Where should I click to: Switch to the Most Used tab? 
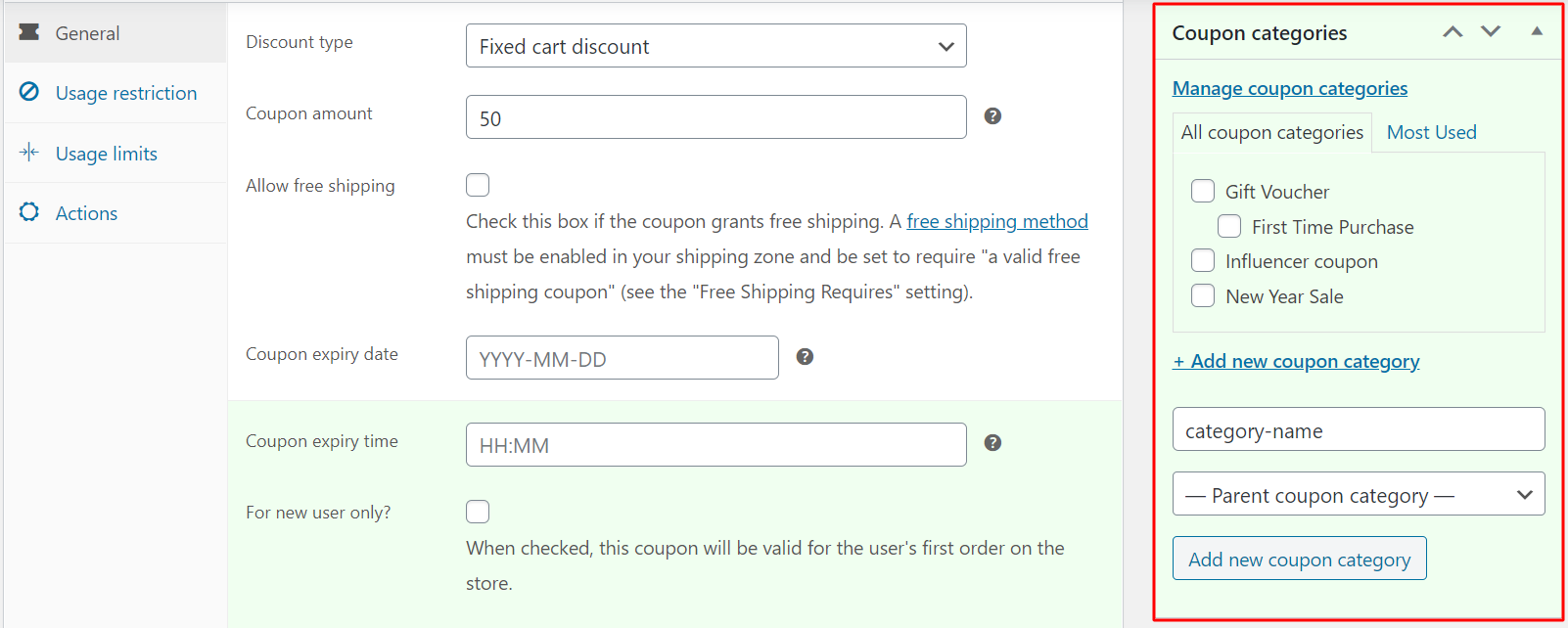point(1431,132)
